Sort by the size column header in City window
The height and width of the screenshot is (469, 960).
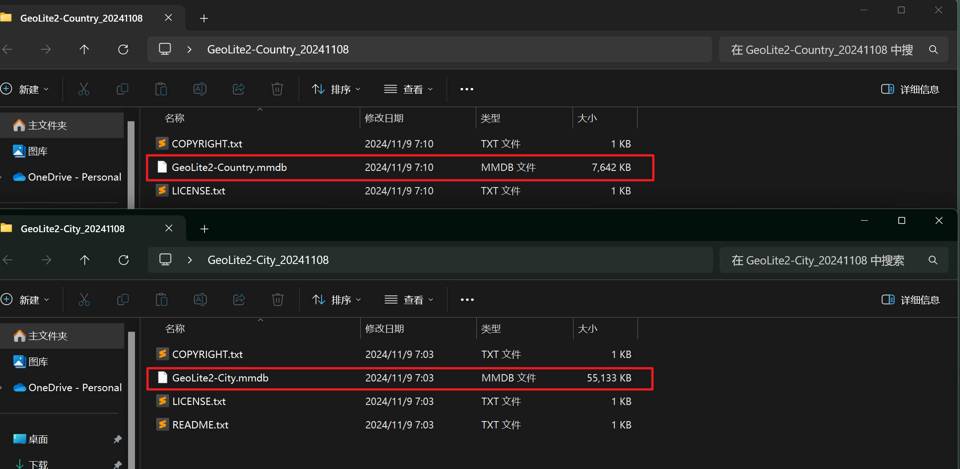point(587,328)
